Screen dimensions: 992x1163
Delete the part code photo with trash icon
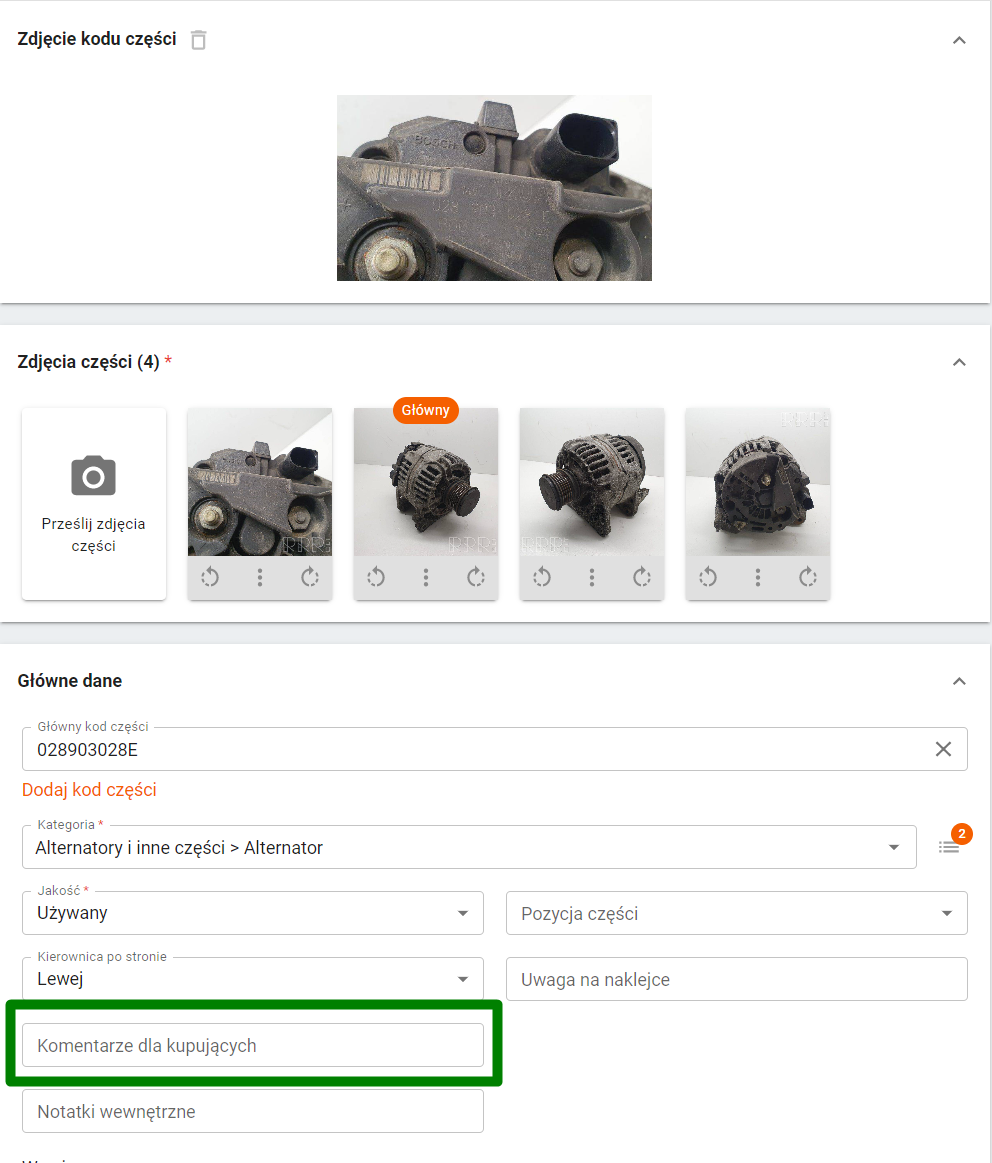pyautogui.click(x=199, y=40)
